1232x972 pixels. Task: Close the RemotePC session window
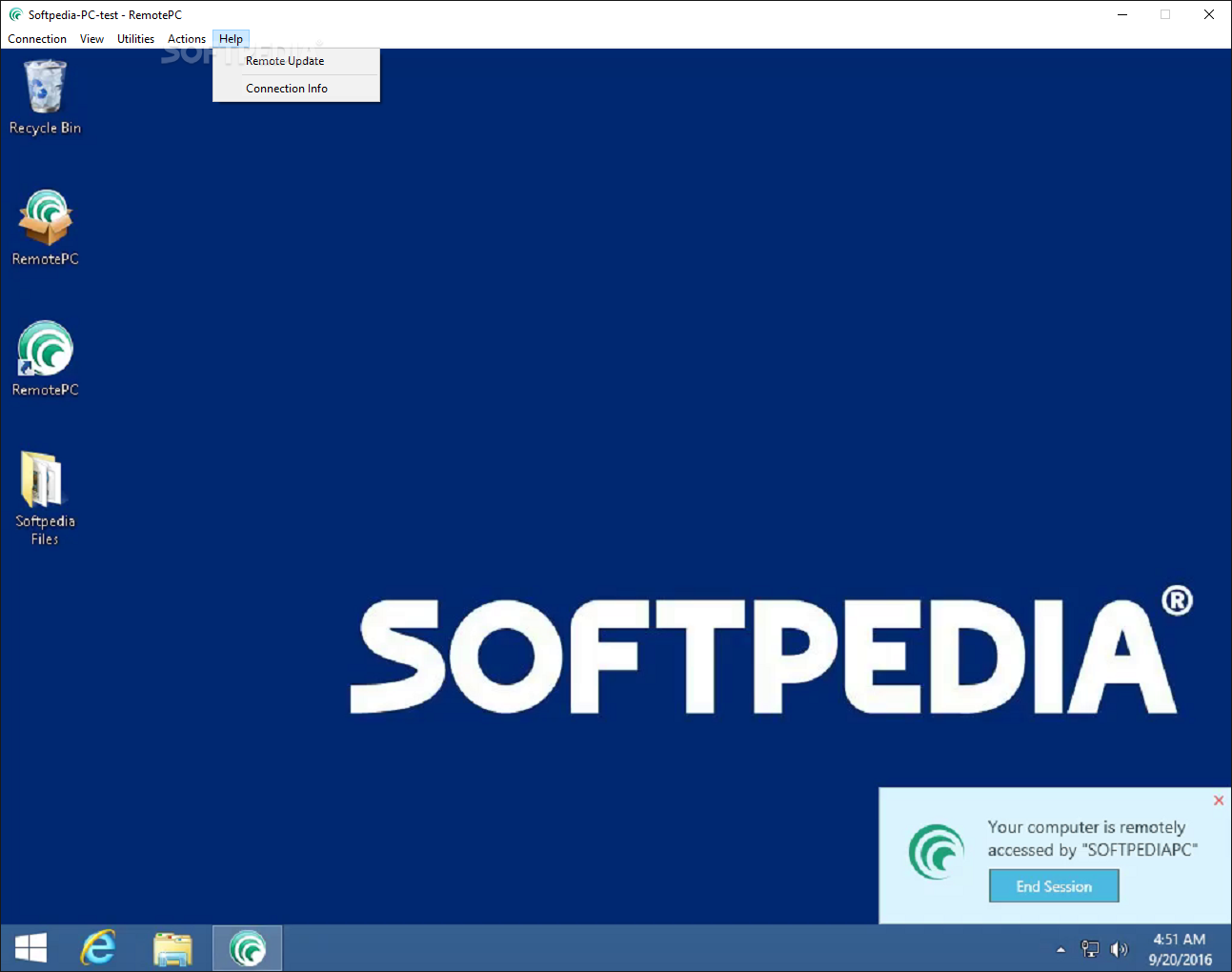(x=1209, y=14)
